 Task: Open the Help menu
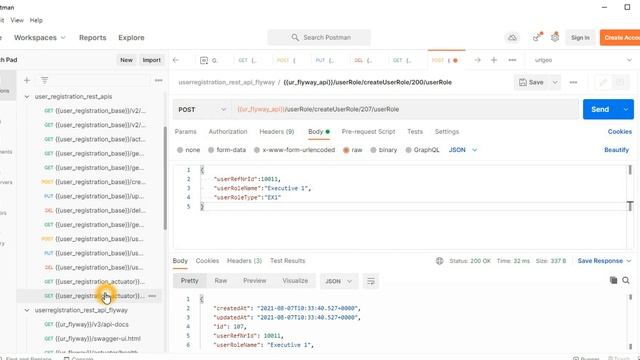click(x=36, y=20)
